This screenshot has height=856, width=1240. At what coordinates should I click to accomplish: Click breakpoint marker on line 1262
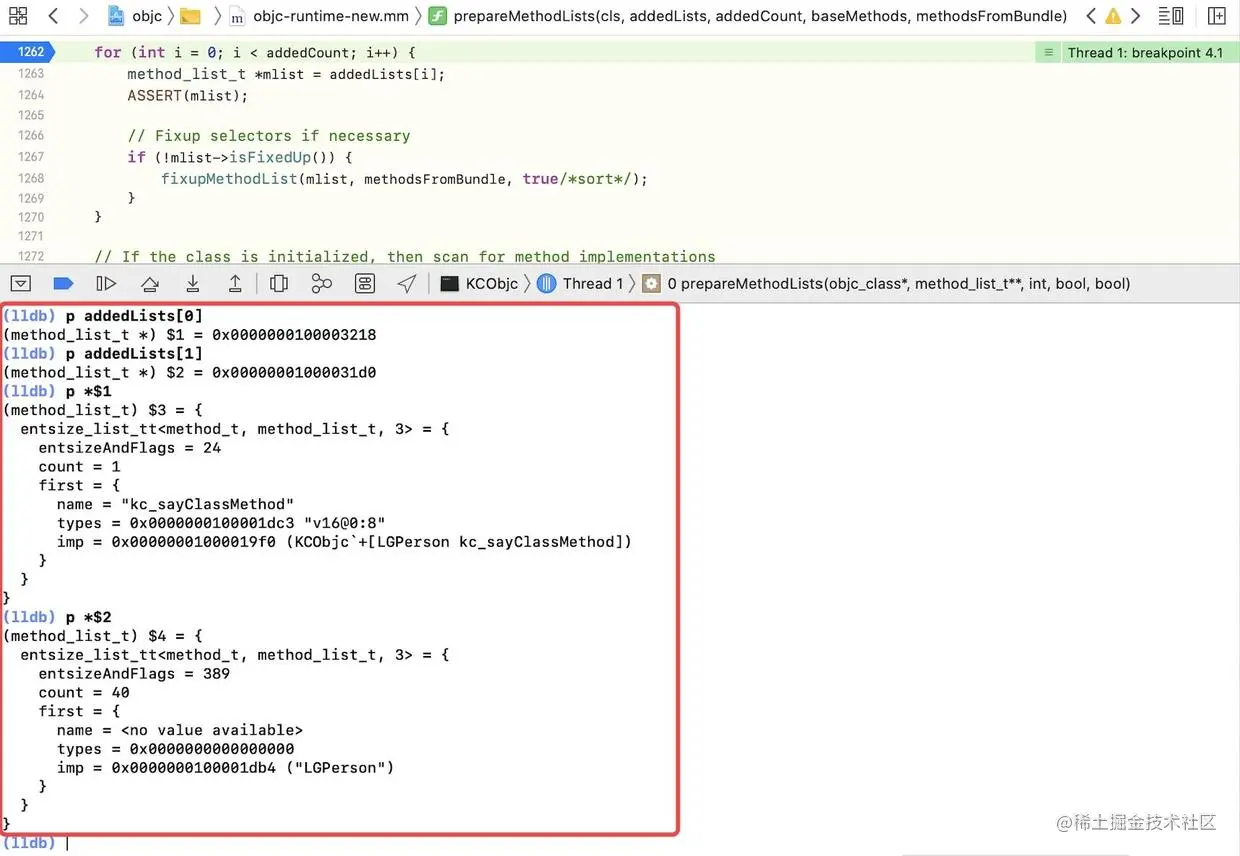coord(28,52)
